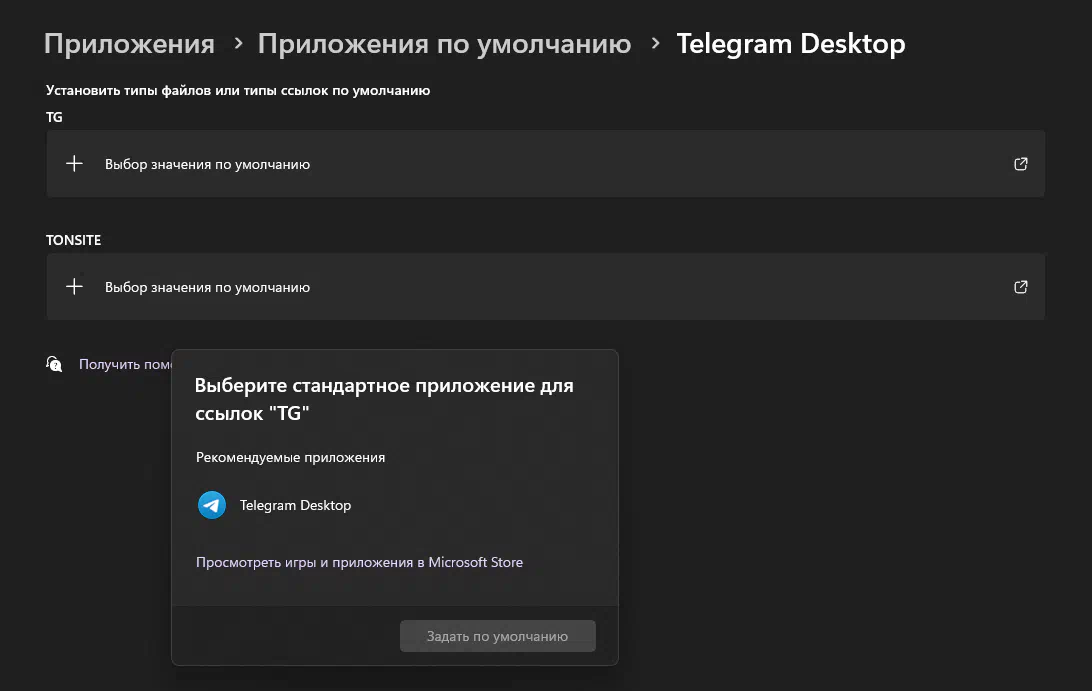Click the heading Установить типы файлов

238,91
